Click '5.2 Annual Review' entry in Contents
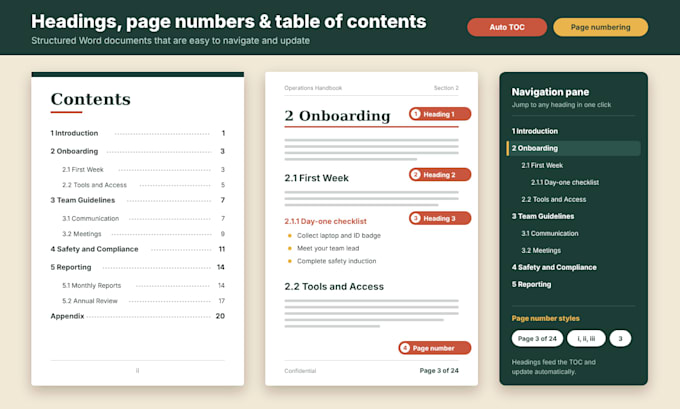The width and height of the screenshot is (680, 409). coord(143,301)
